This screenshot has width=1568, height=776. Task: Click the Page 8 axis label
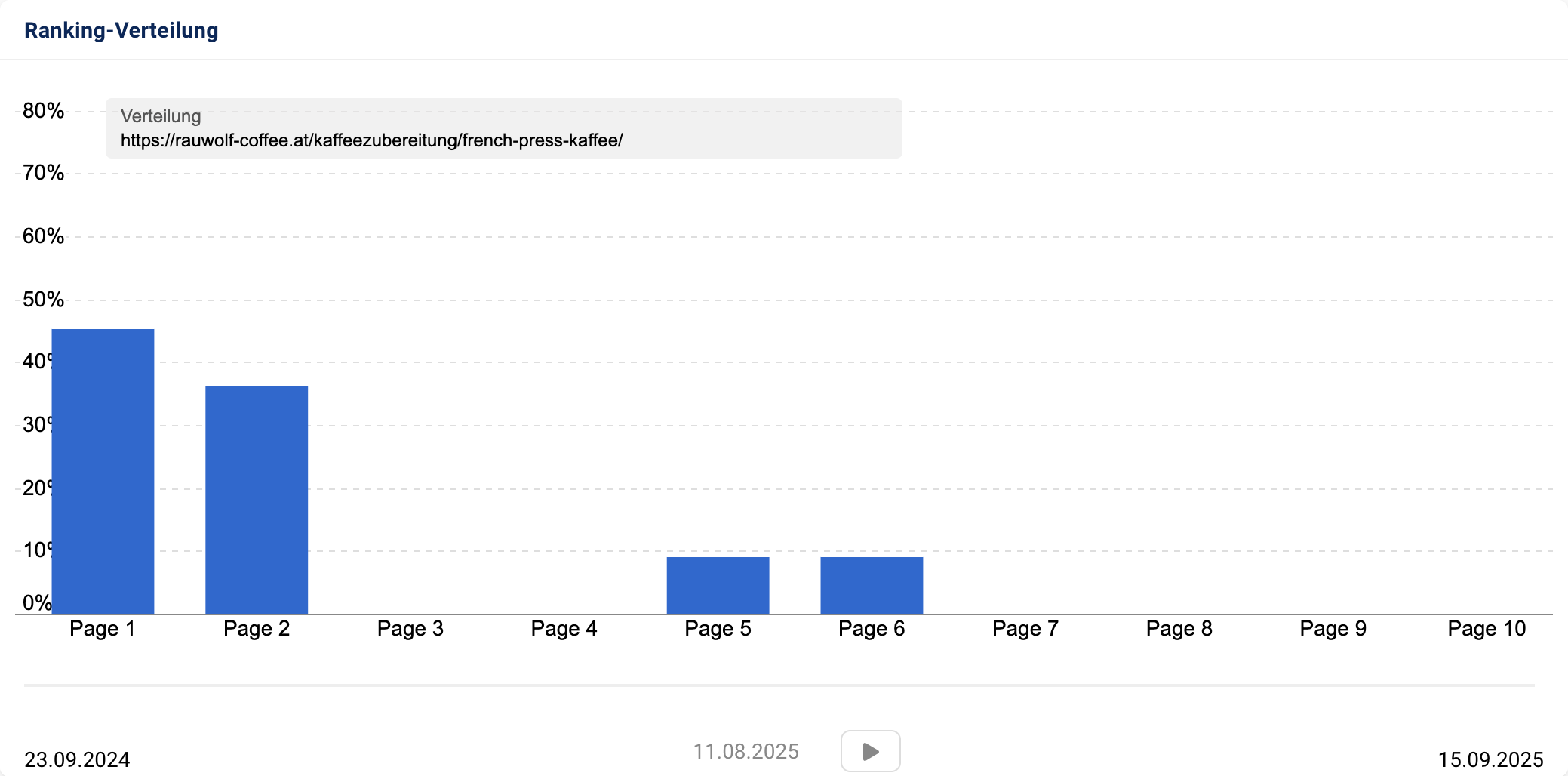(1179, 627)
